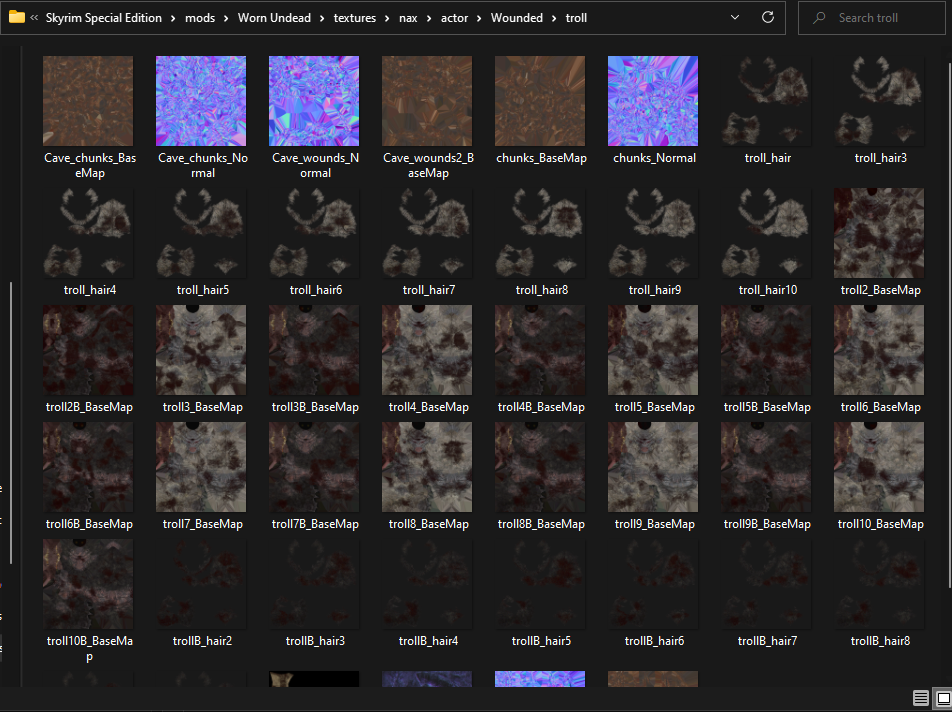
Task: Select troll5B_BaseMap texture
Action: pyautogui.click(x=766, y=359)
